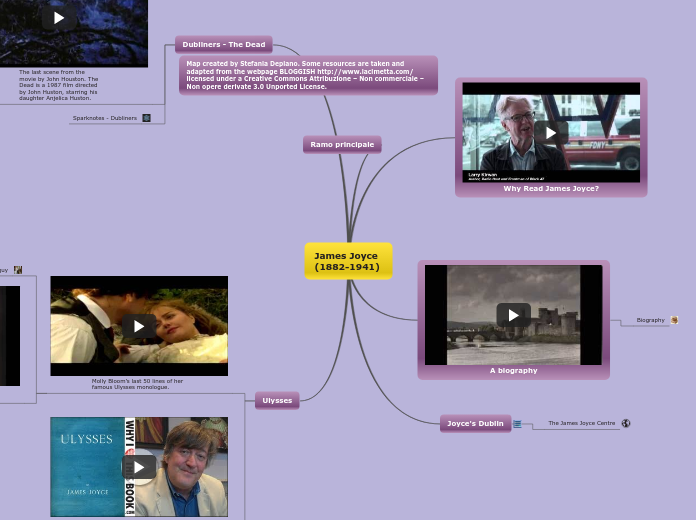Select the Ramo principale node
The image size is (696, 520).
pos(342,144)
